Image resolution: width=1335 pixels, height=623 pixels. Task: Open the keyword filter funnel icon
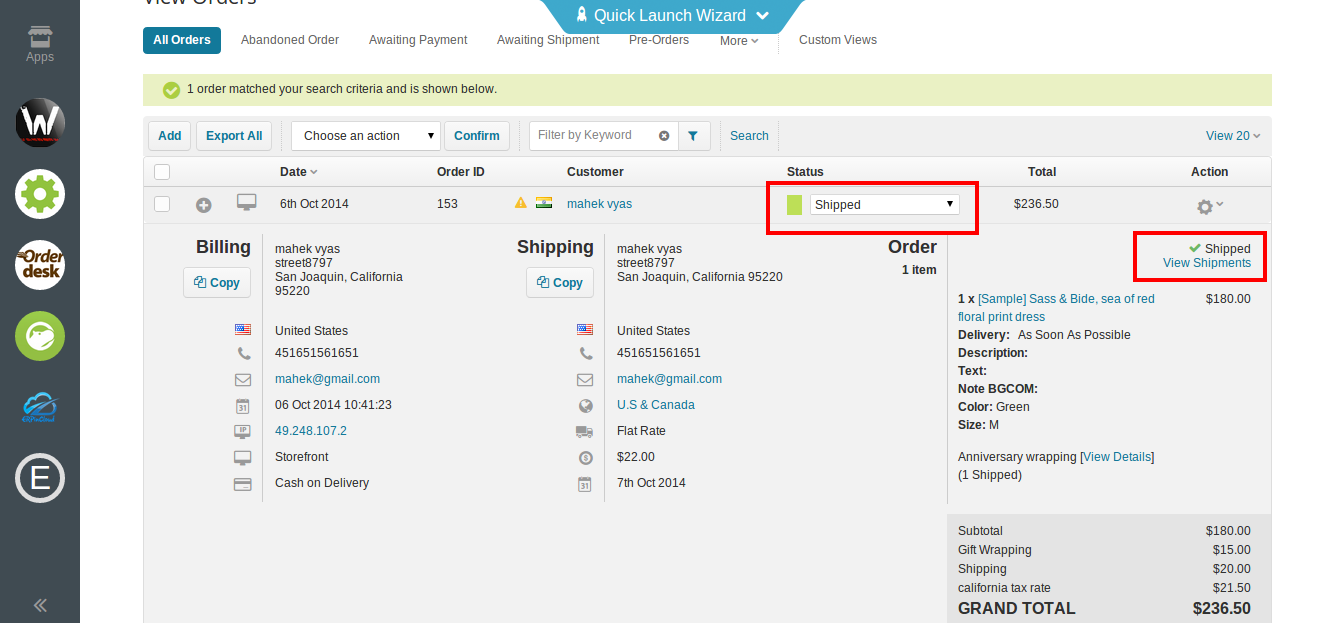[694, 135]
